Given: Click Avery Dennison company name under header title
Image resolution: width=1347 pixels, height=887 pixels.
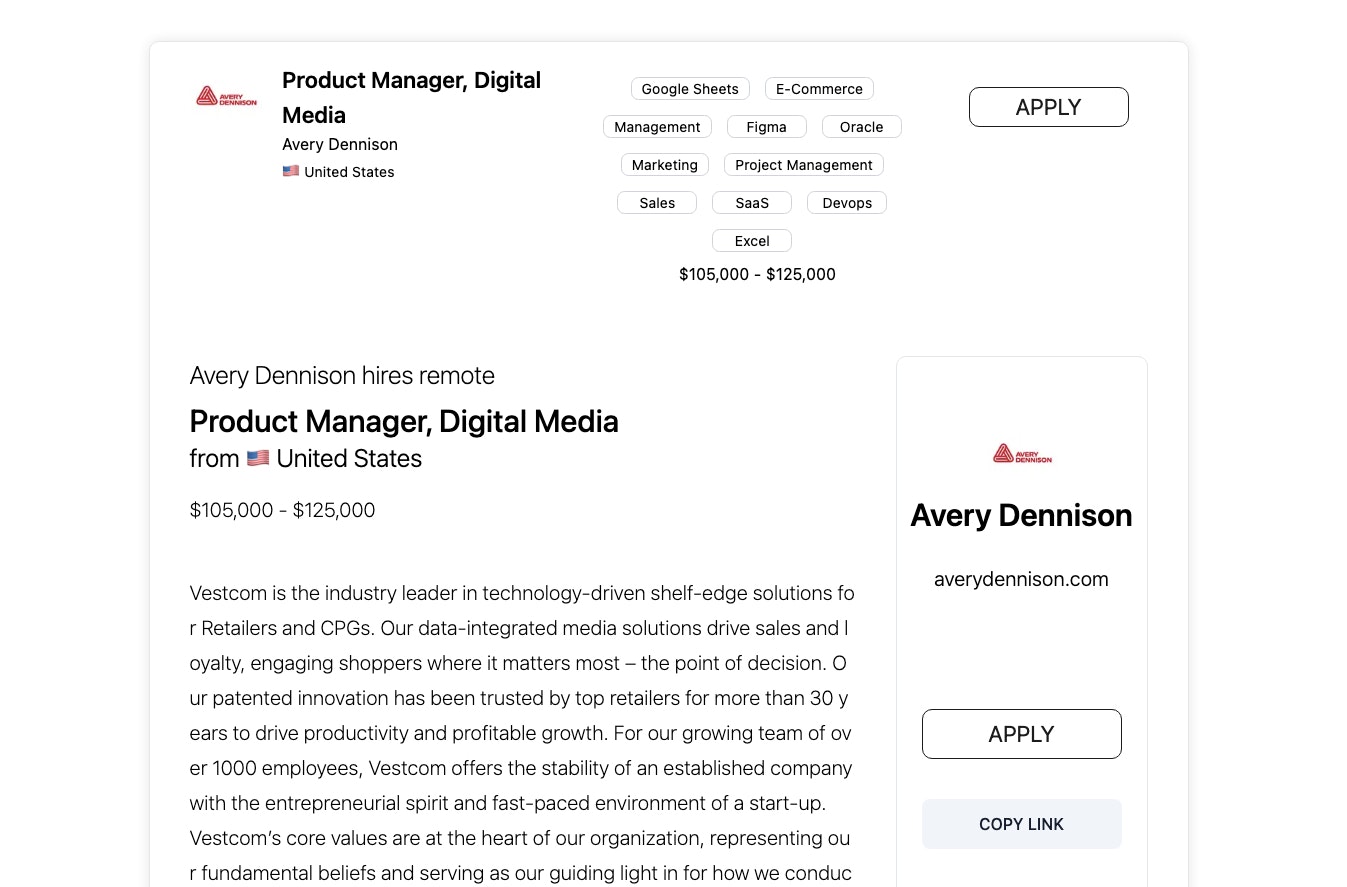Looking at the screenshot, I should pos(340,144).
